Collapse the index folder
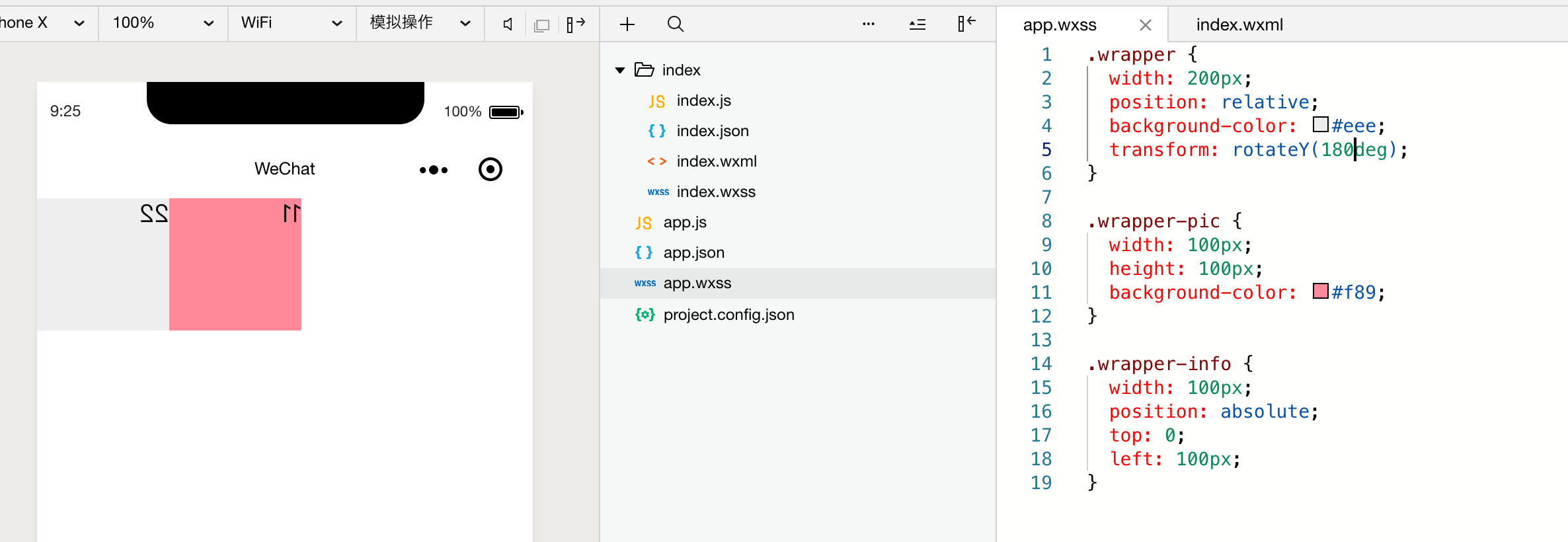Screen dimensions: 1568x542 coord(620,70)
